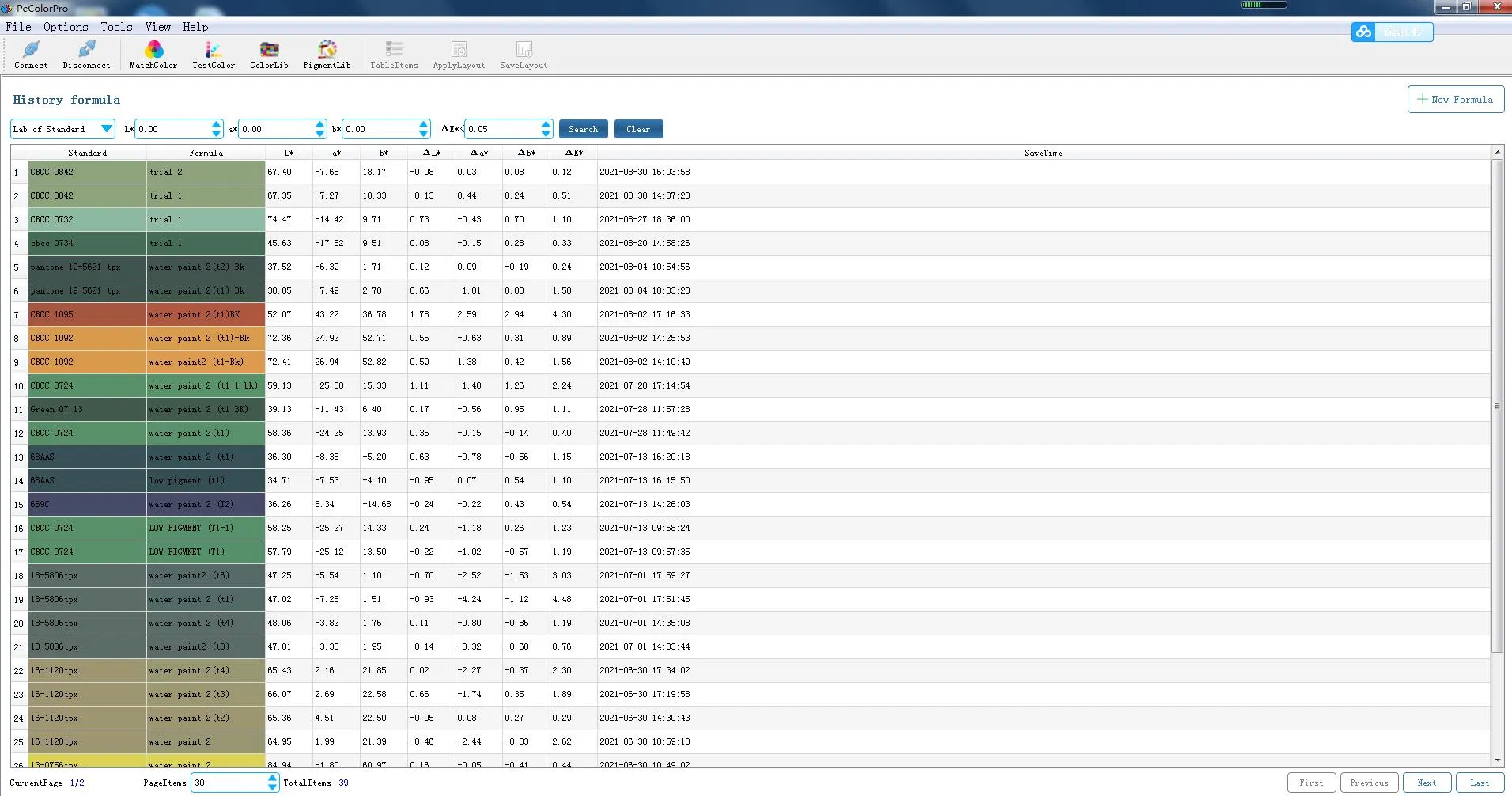Click the Connect toolbar icon
1512x796 pixels.
(31, 54)
